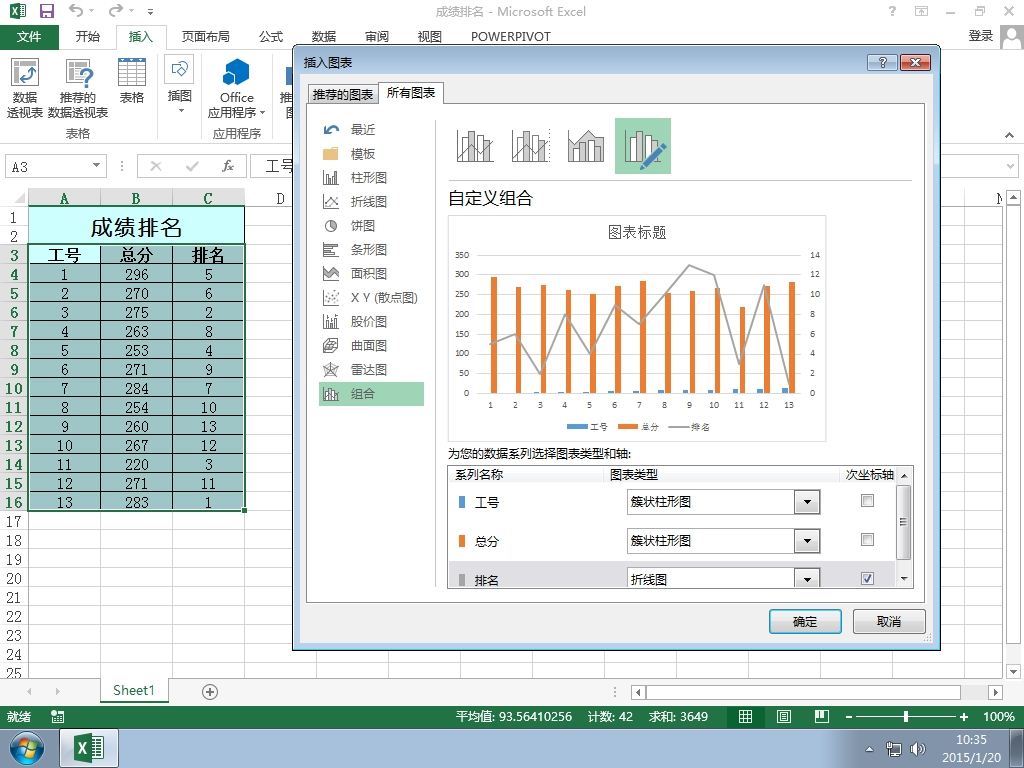Switch to the Page Layout (页面布局) tab
This screenshot has width=1024, height=768.
coord(205,37)
